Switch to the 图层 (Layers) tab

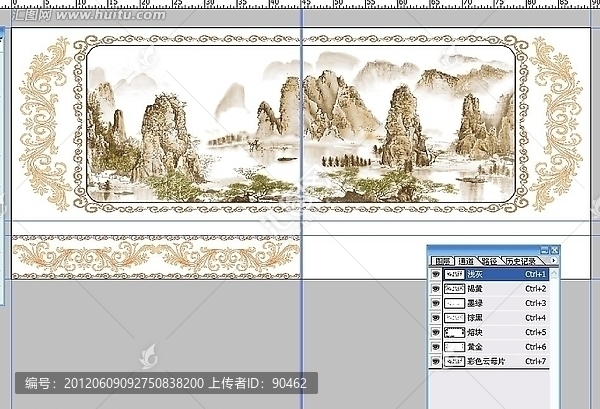tap(442, 261)
